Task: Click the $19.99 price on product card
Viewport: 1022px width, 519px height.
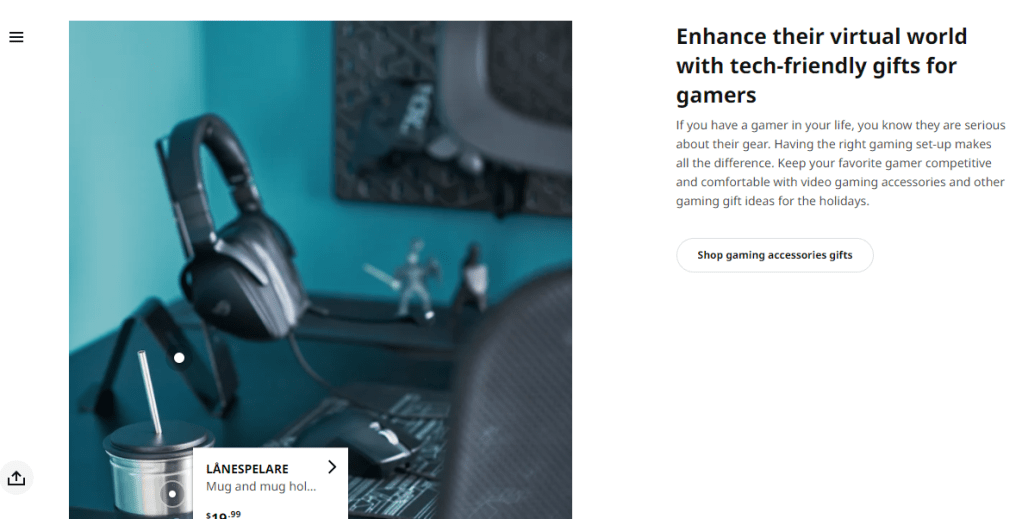Action: pyautogui.click(x=224, y=514)
